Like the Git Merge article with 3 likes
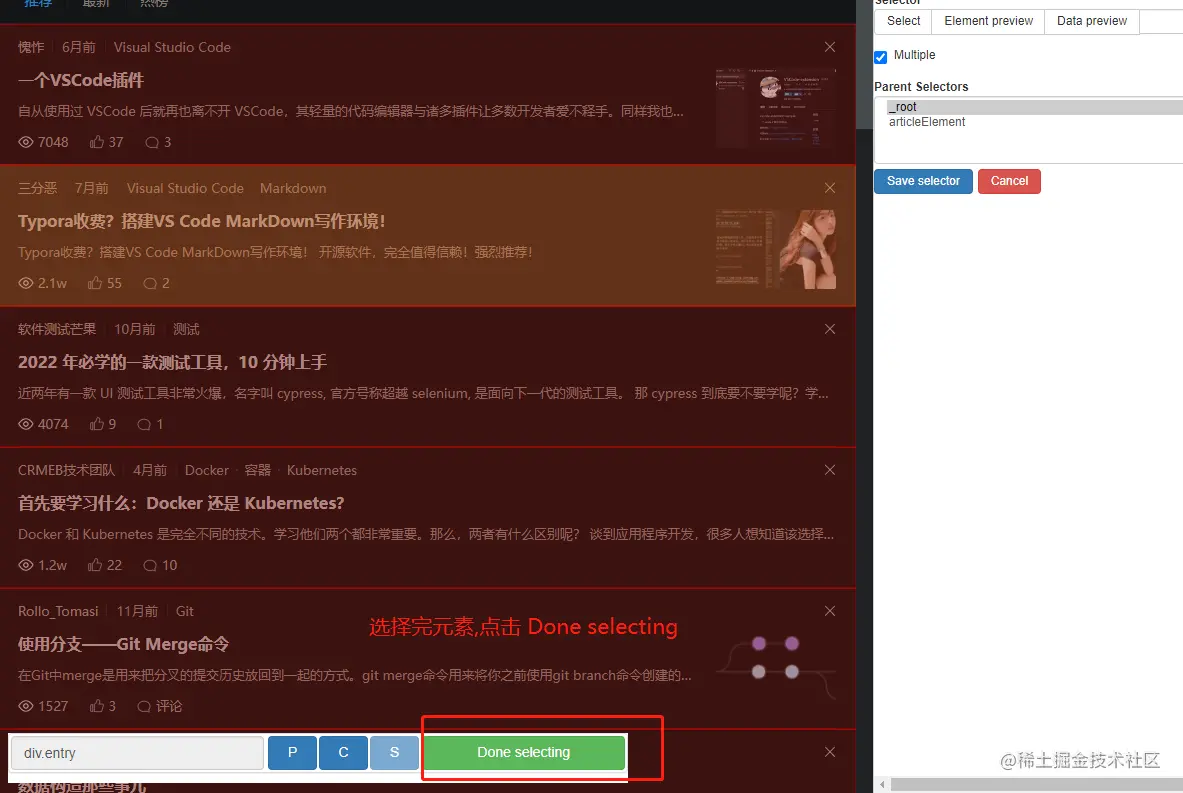 click(103, 706)
